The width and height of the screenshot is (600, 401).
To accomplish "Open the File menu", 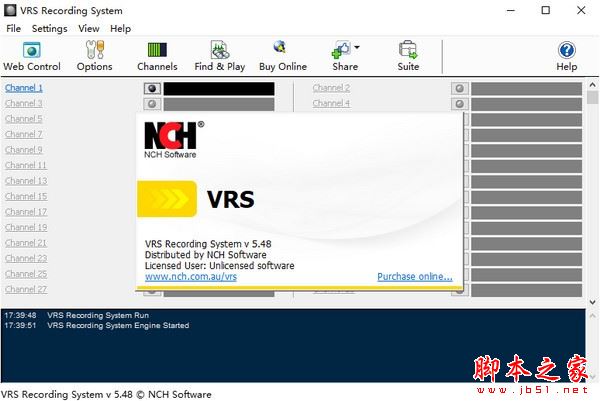I will pyautogui.click(x=13, y=29).
